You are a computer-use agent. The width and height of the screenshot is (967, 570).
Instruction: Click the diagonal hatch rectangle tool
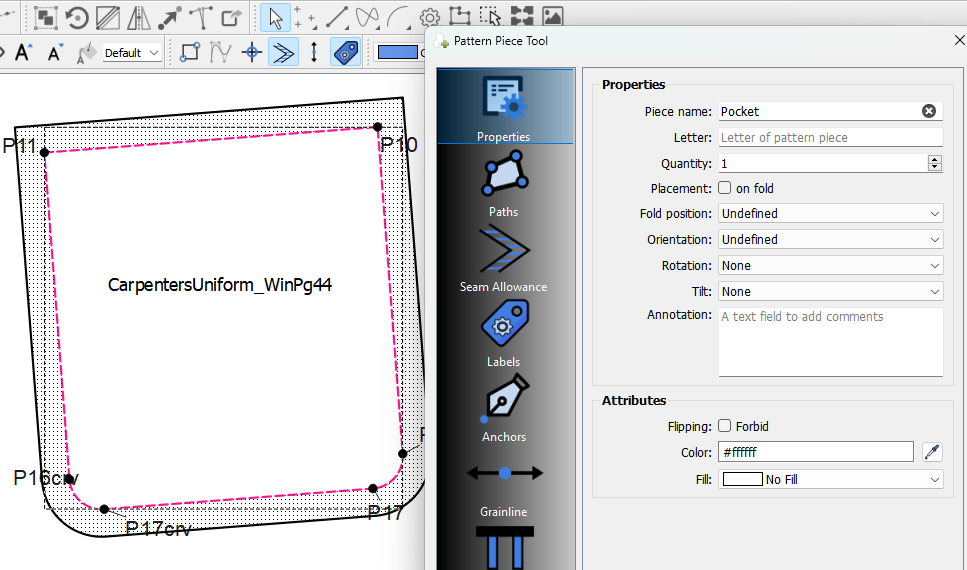[108, 17]
